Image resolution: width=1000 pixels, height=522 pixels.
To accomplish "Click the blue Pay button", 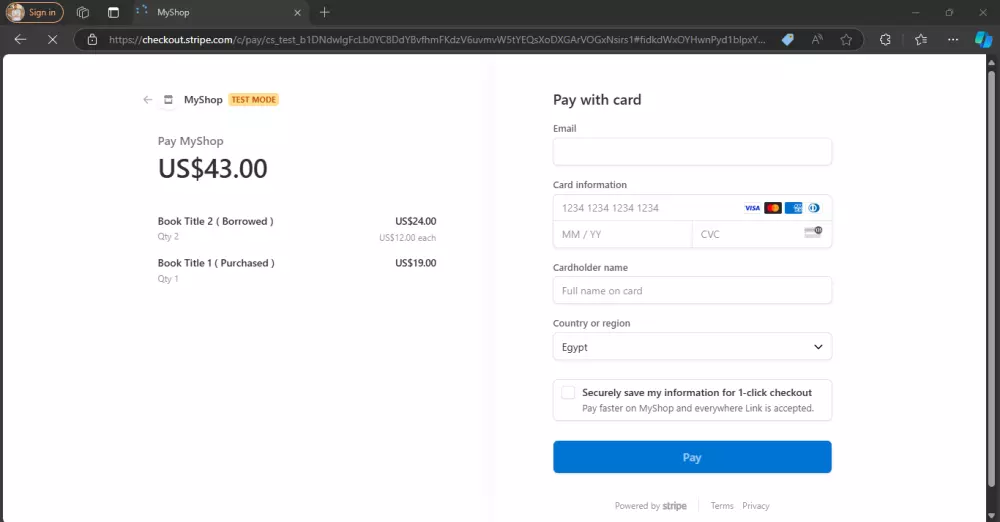I will click(692, 457).
